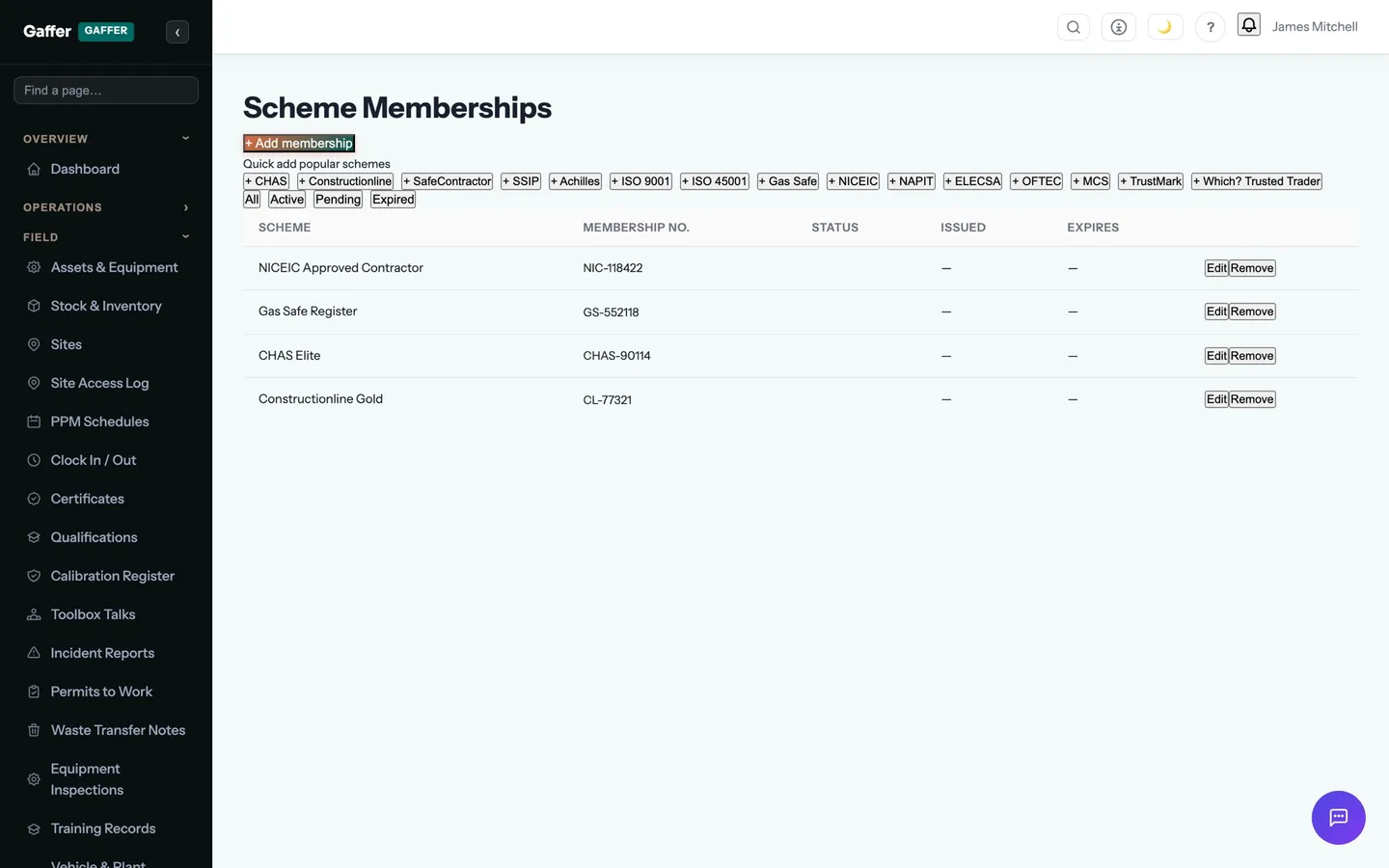Quick add SafeContractor scheme
The height and width of the screenshot is (868, 1389).
[448, 181]
